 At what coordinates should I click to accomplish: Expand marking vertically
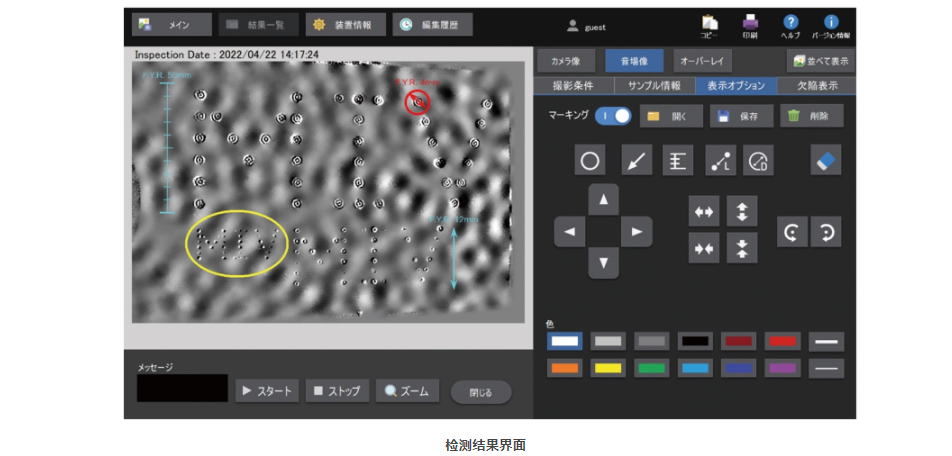pyautogui.click(x=742, y=211)
